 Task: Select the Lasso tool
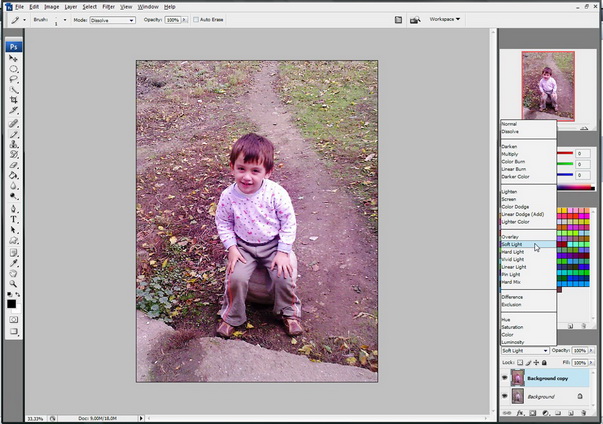[13, 80]
